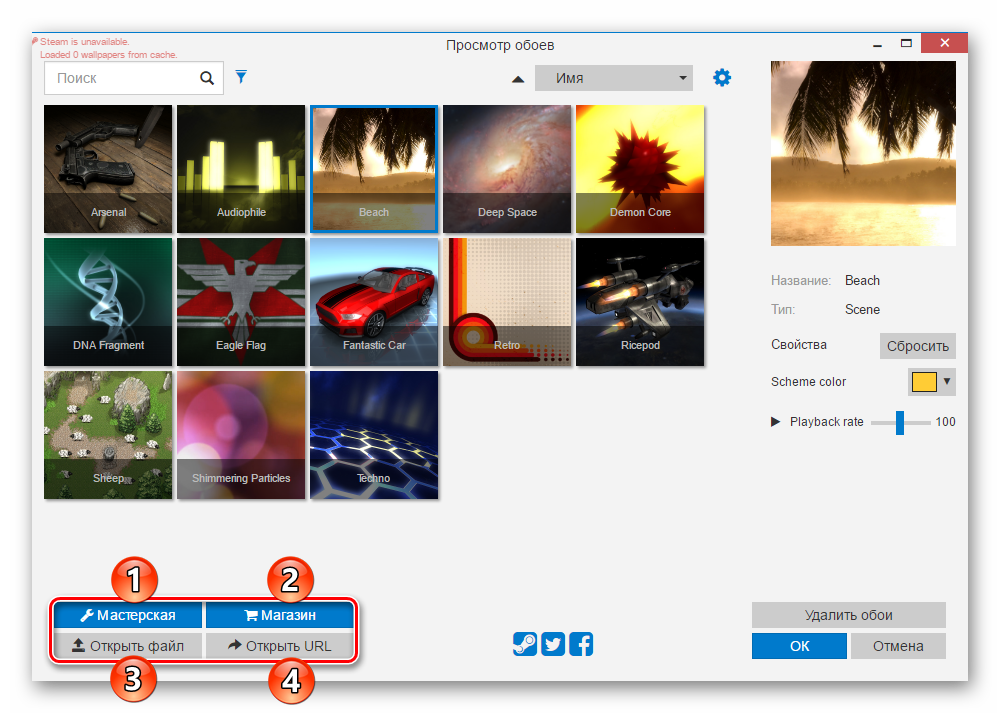Open the Steam social icon
The width and height of the screenshot is (1000, 713).
point(525,644)
